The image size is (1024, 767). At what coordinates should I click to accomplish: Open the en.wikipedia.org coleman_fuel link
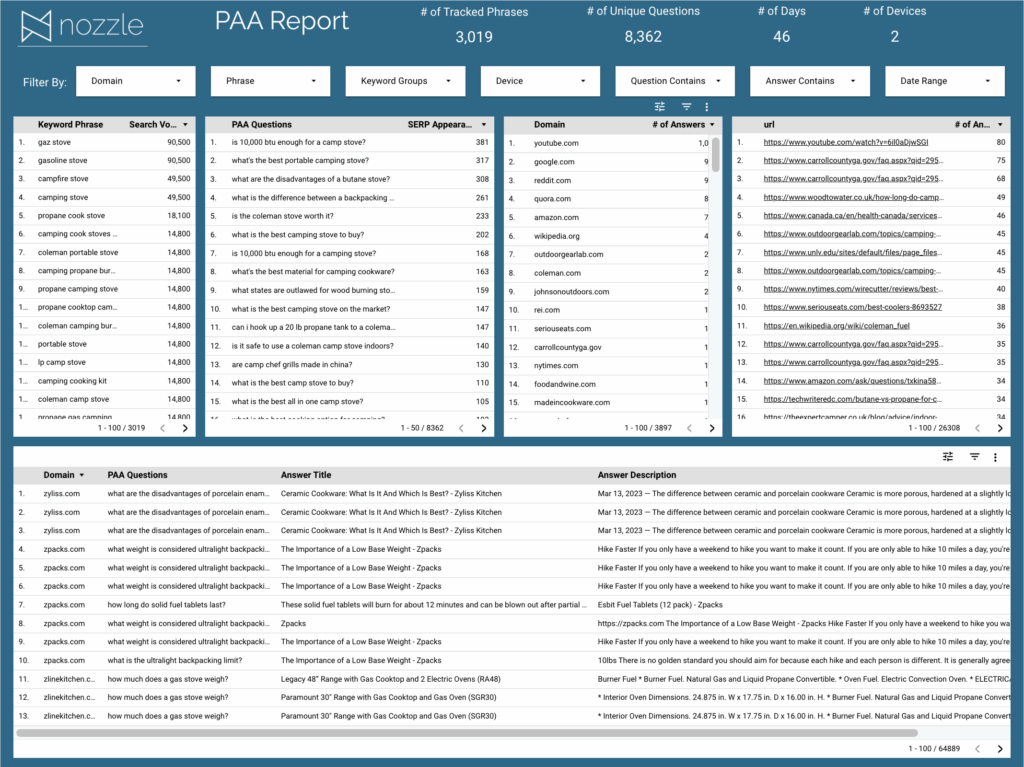(x=836, y=325)
